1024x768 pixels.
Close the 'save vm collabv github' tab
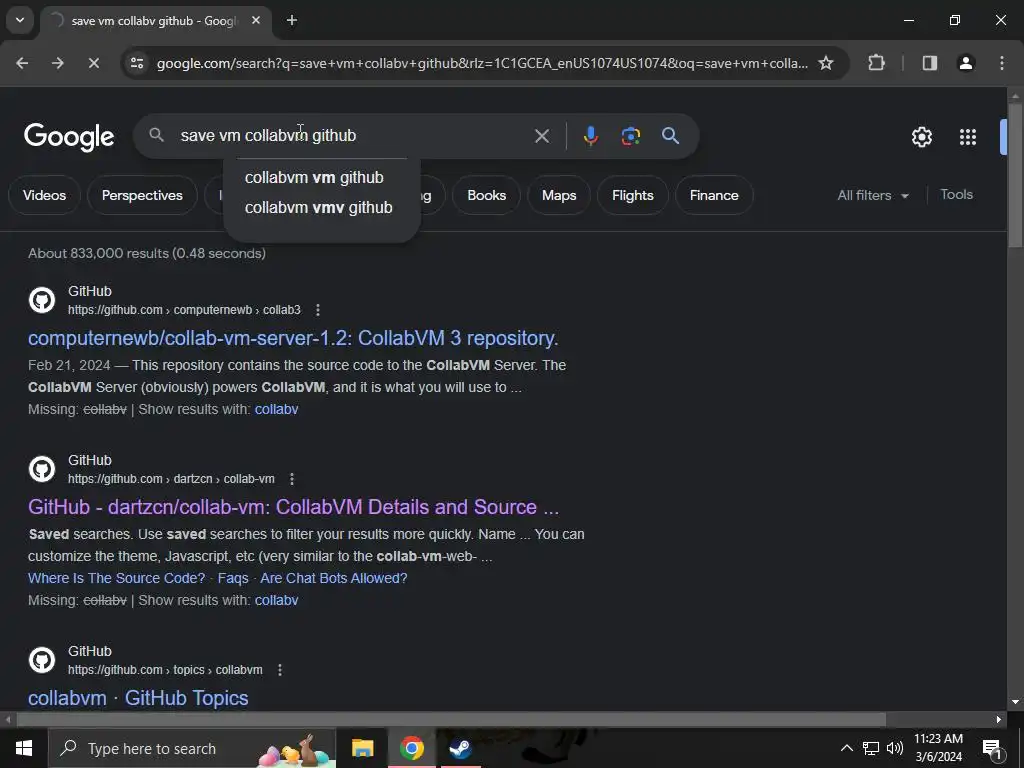point(256,21)
